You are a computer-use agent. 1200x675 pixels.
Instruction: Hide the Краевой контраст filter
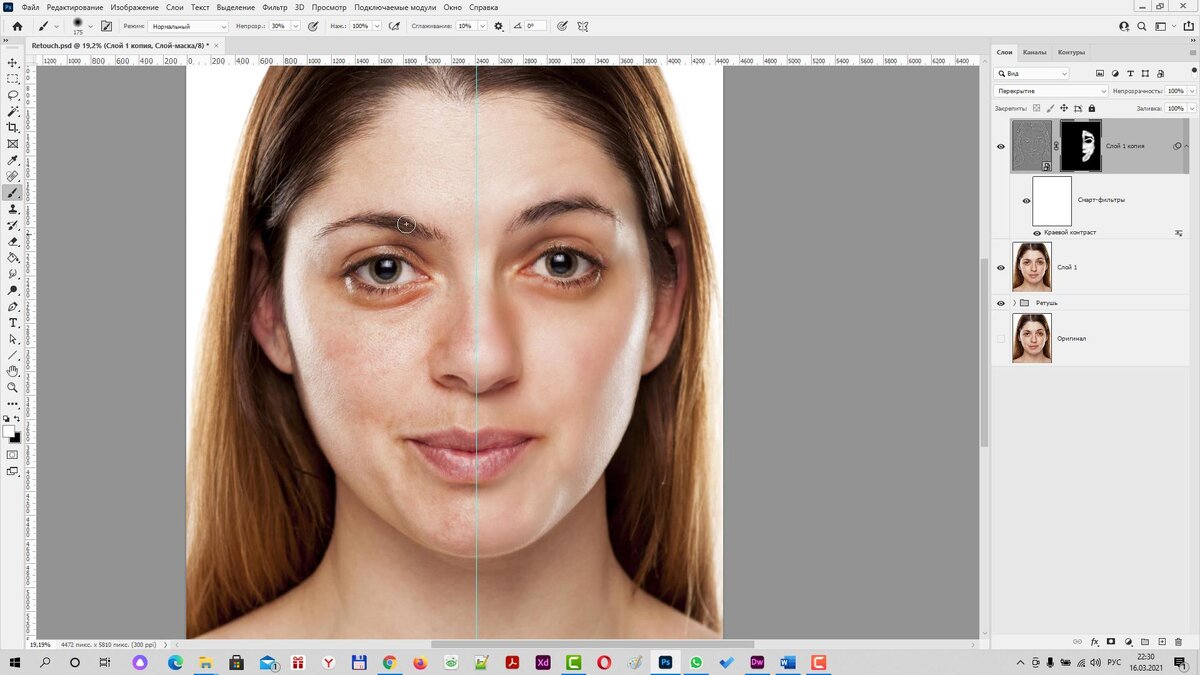(x=1037, y=232)
